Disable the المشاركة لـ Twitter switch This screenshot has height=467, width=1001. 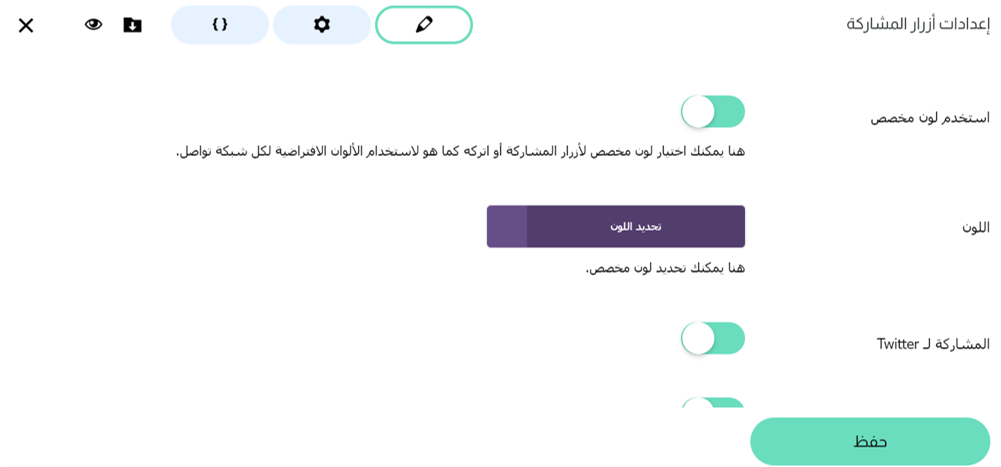pyautogui.click(x=713, y=338)
